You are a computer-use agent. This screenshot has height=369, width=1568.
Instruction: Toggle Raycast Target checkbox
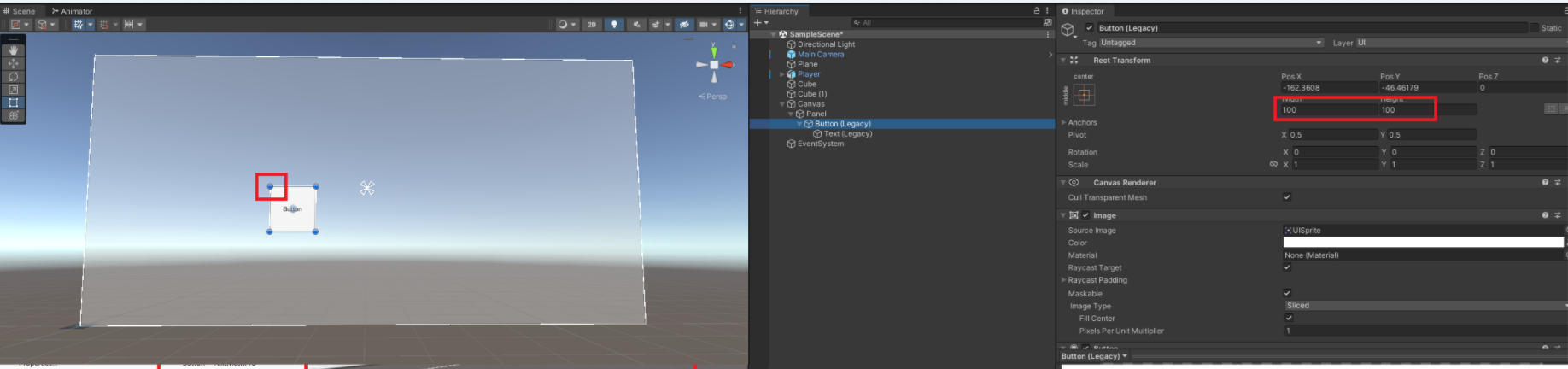tap(1287, 267)
